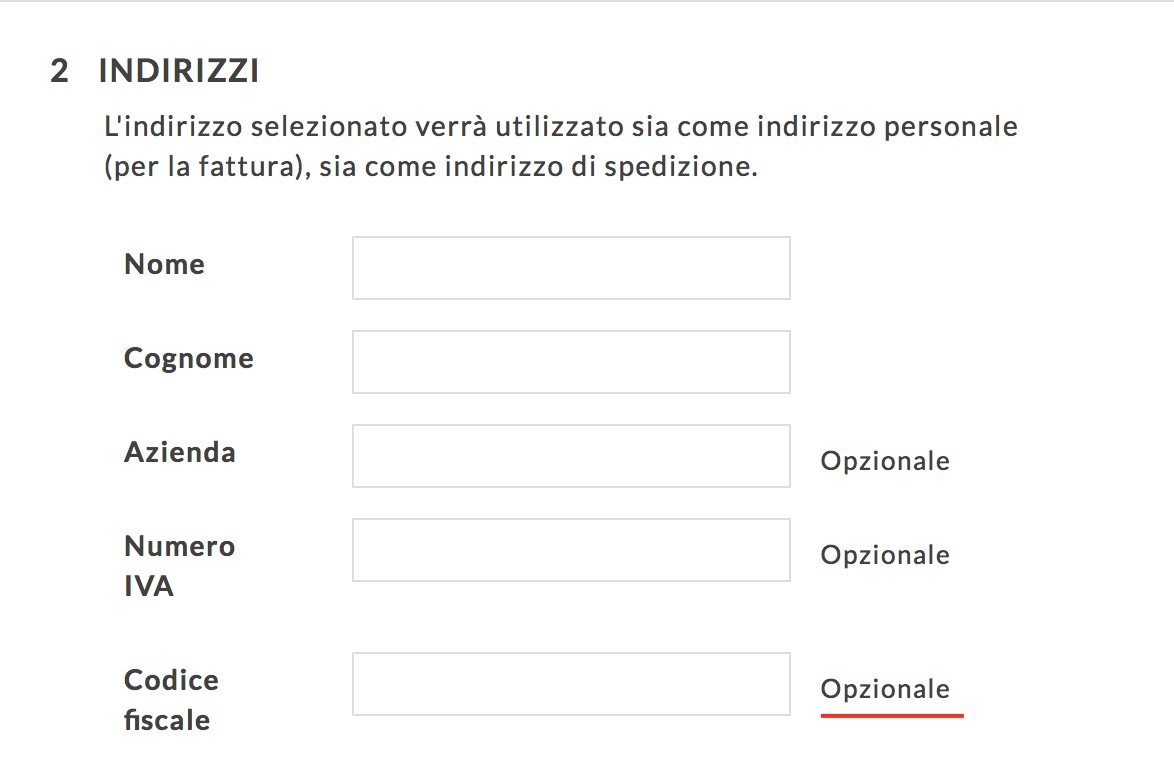This screenshot has width=1174, height=774.
Task: Click the red-underlined Opzionale text
Action: 885,689
